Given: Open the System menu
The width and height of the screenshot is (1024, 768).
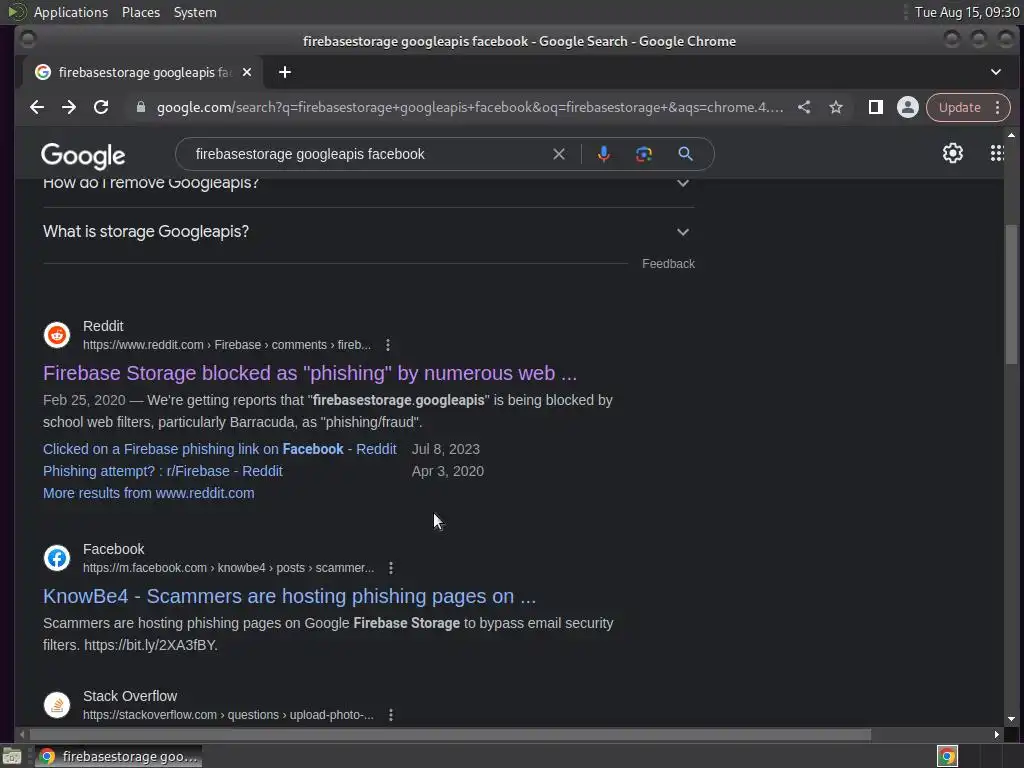Looking at the screenshot, I should (x=195, y=12).
